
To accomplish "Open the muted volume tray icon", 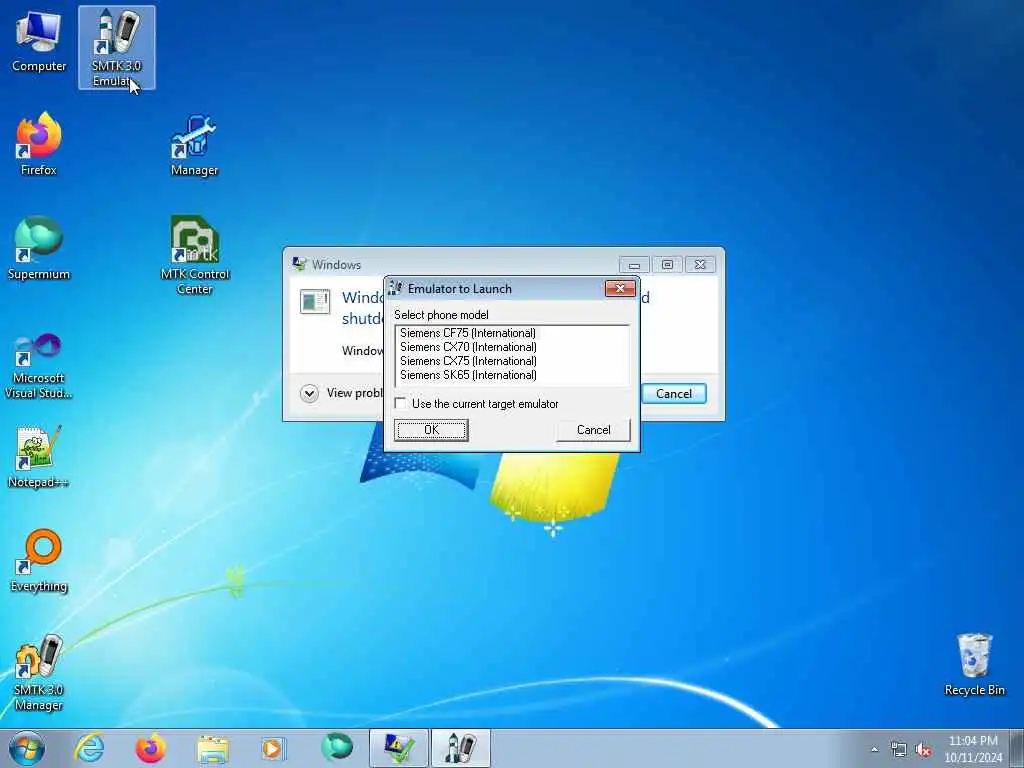I will 923,750.
